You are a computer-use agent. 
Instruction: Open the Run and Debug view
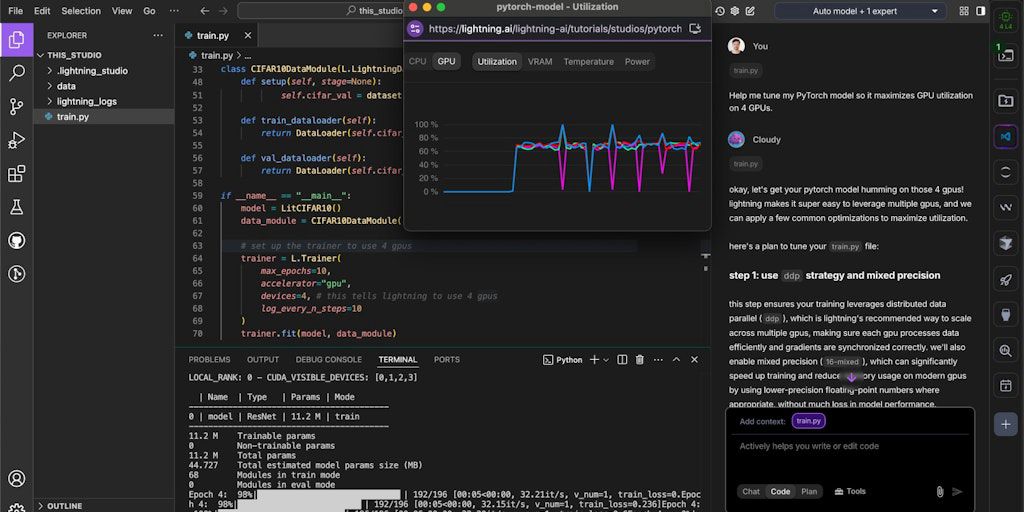[x=17, y=140]
